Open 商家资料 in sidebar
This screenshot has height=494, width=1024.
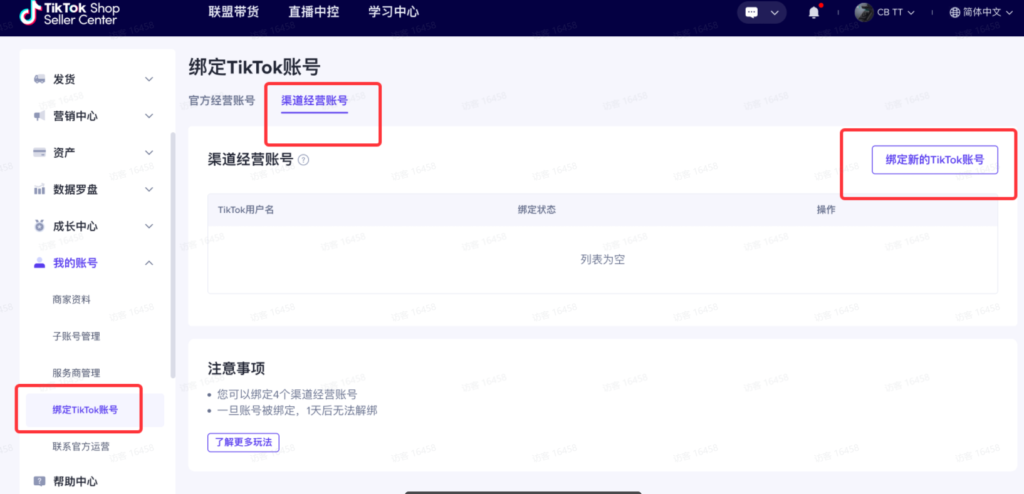(71, 299)
